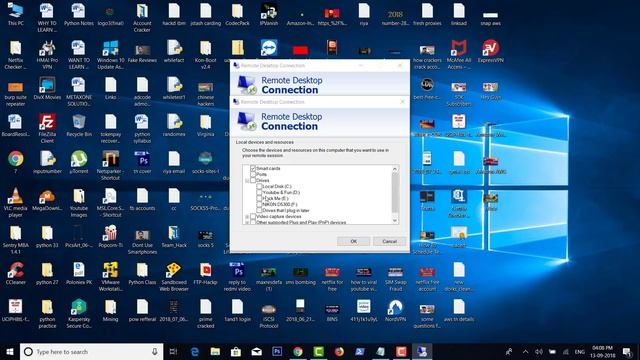This screenshot has height=360, width=640.
Task: Expand the Video capture devices node
Action: pyautogui.click(x=247, y=216)
